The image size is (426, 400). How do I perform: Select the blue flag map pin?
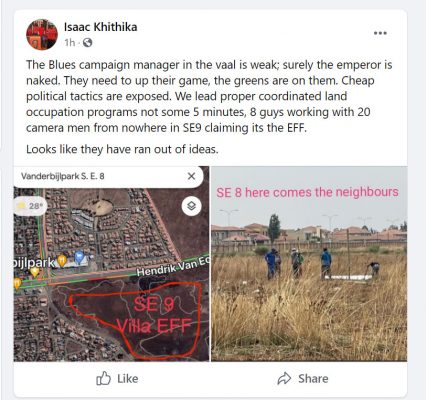[x=79, y=257]
